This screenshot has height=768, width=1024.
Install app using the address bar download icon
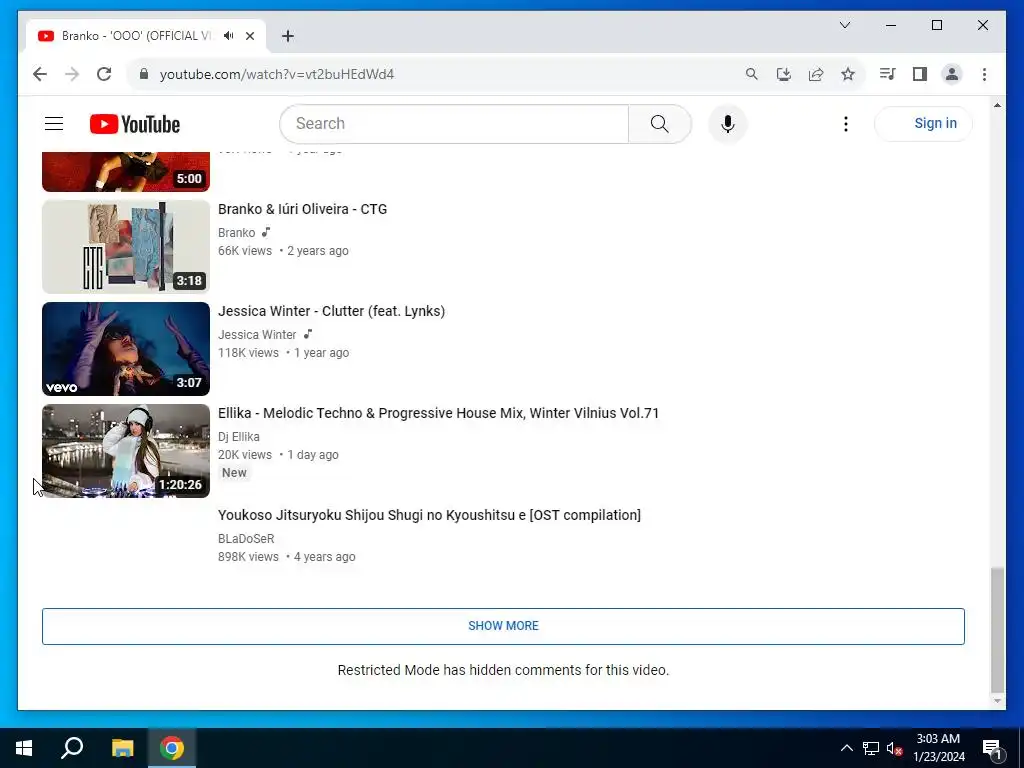[x=784, y=74]
